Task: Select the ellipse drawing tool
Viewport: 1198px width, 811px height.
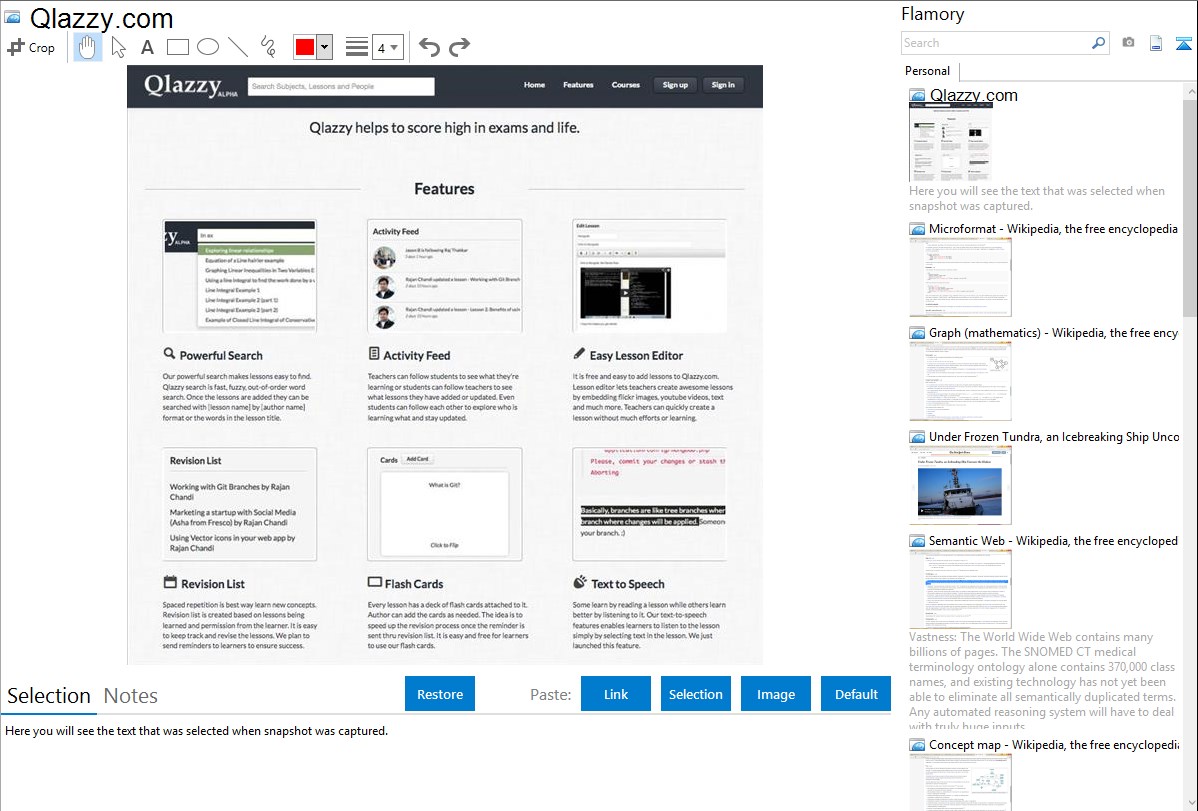Action: 208,47
